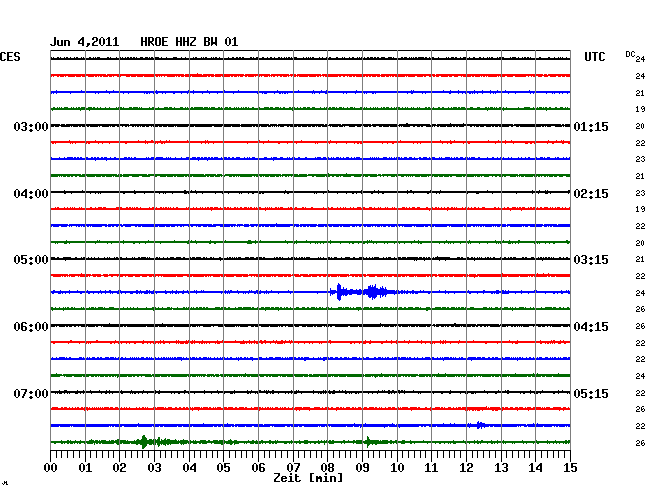Image resolution: width=650 pixels, height=494 pixels.
Task: Click minute tick label '14' on time axis
Action: pos(536,468)
